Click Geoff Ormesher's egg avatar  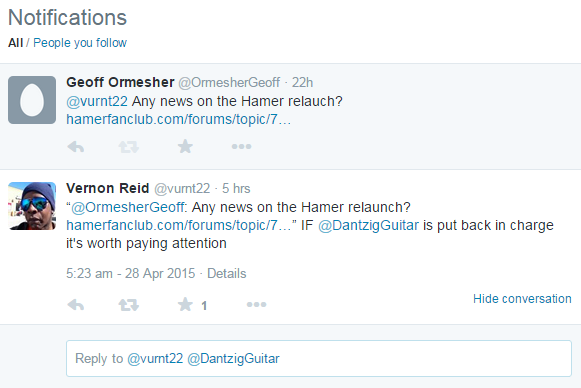click(32, 100)
